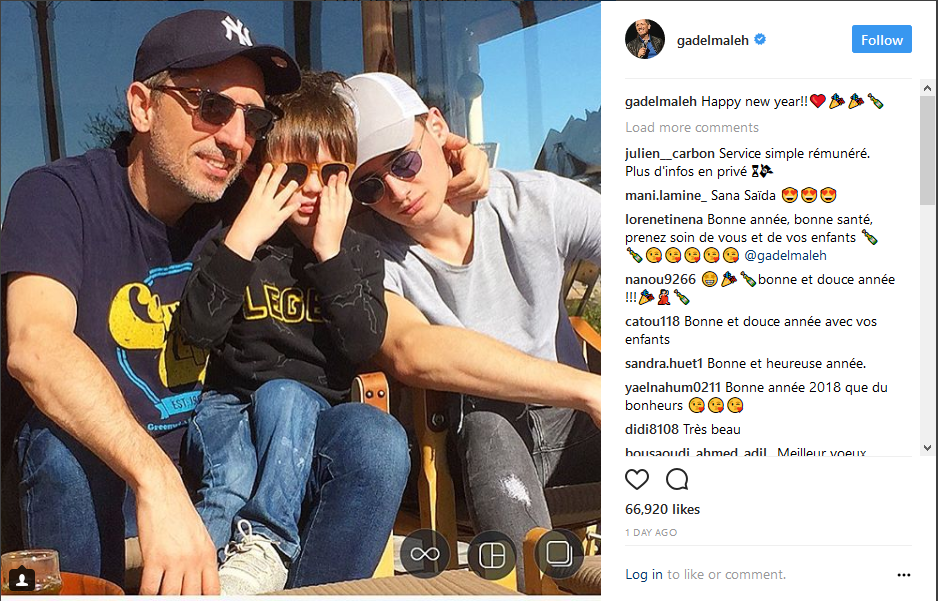The image size is (938, 601).
Task: Click the 1 DAY AGO timestamp
Action: coord(651,532)
